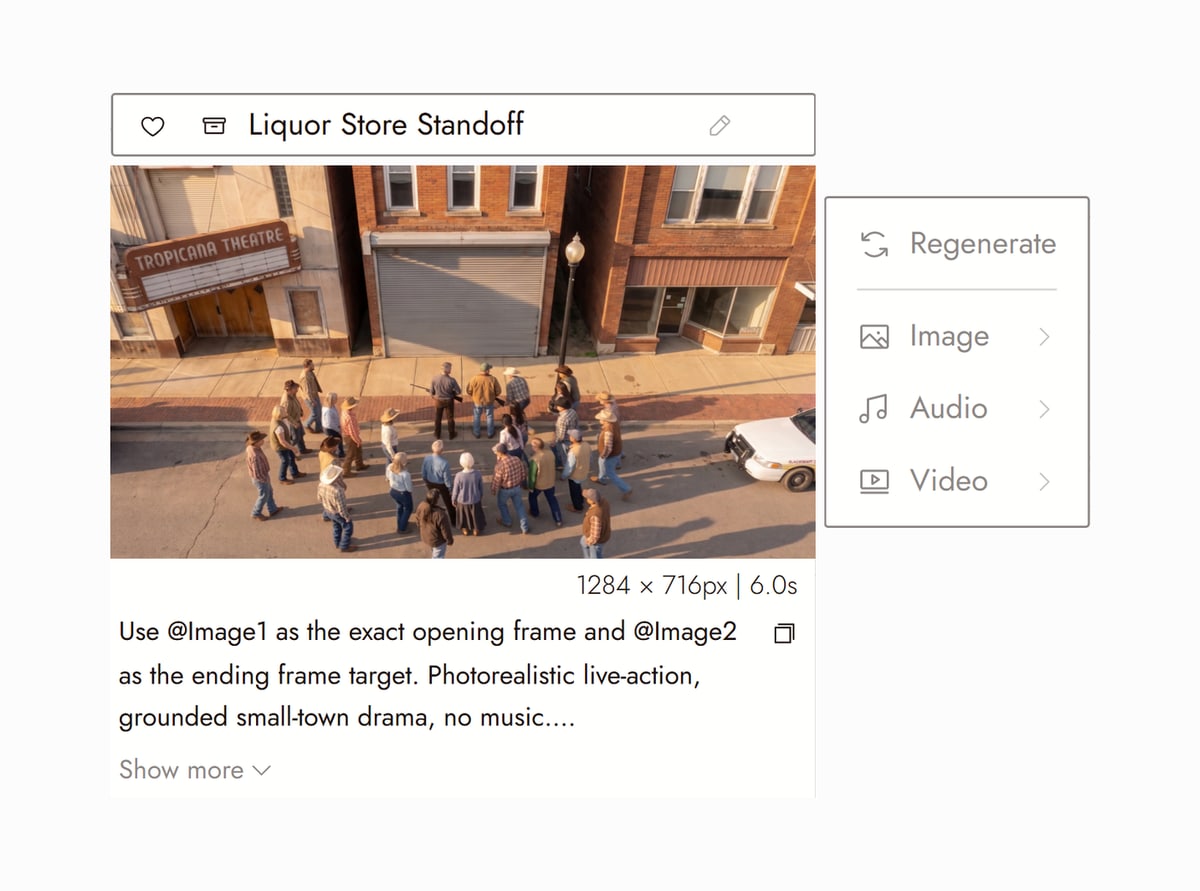Expand the Video submenu arrow
The width and height of the screenshot is (1200, 891).
tap(1044, 481)
